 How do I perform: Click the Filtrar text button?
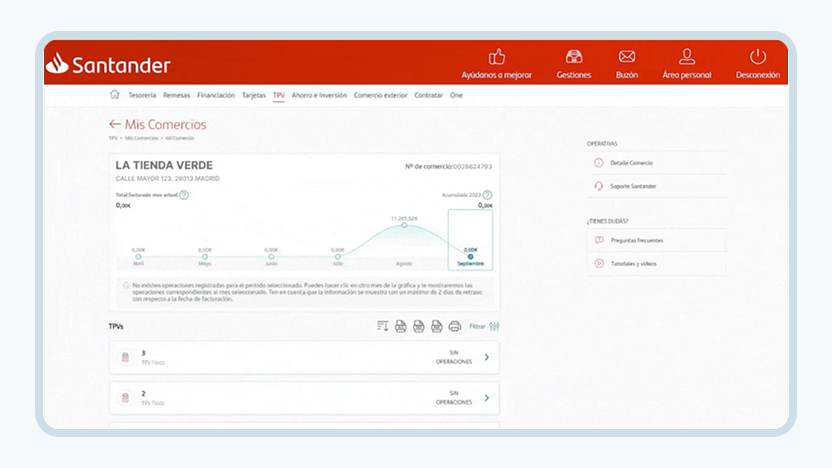477,326
